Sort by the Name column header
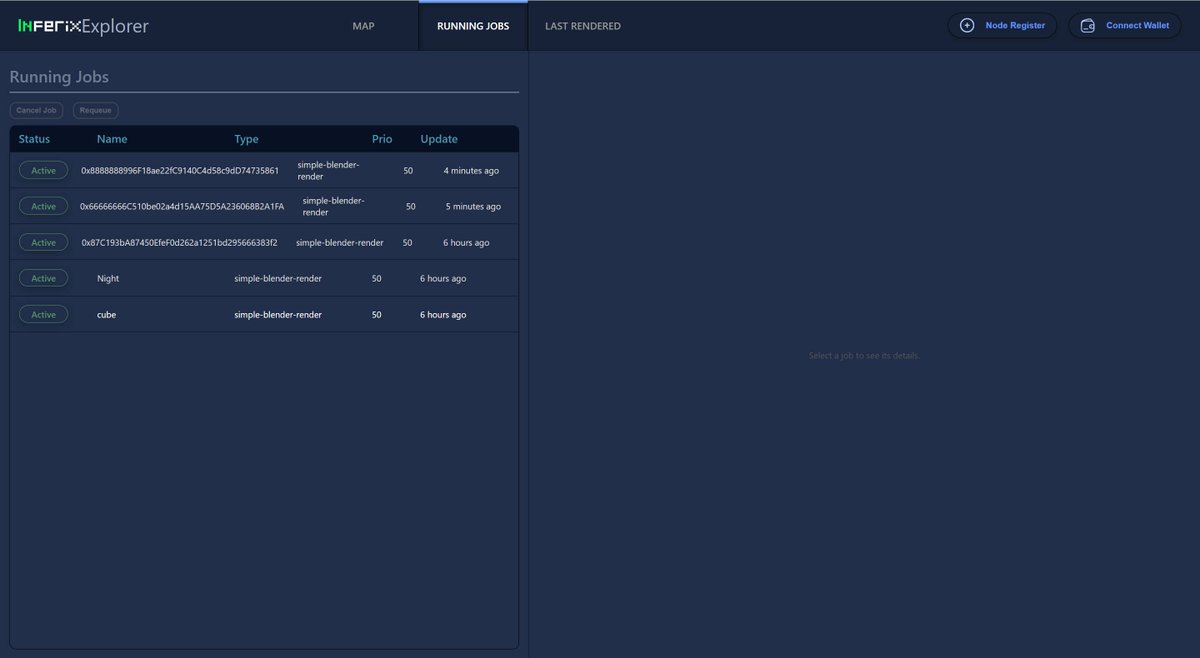 click(112, 139)
